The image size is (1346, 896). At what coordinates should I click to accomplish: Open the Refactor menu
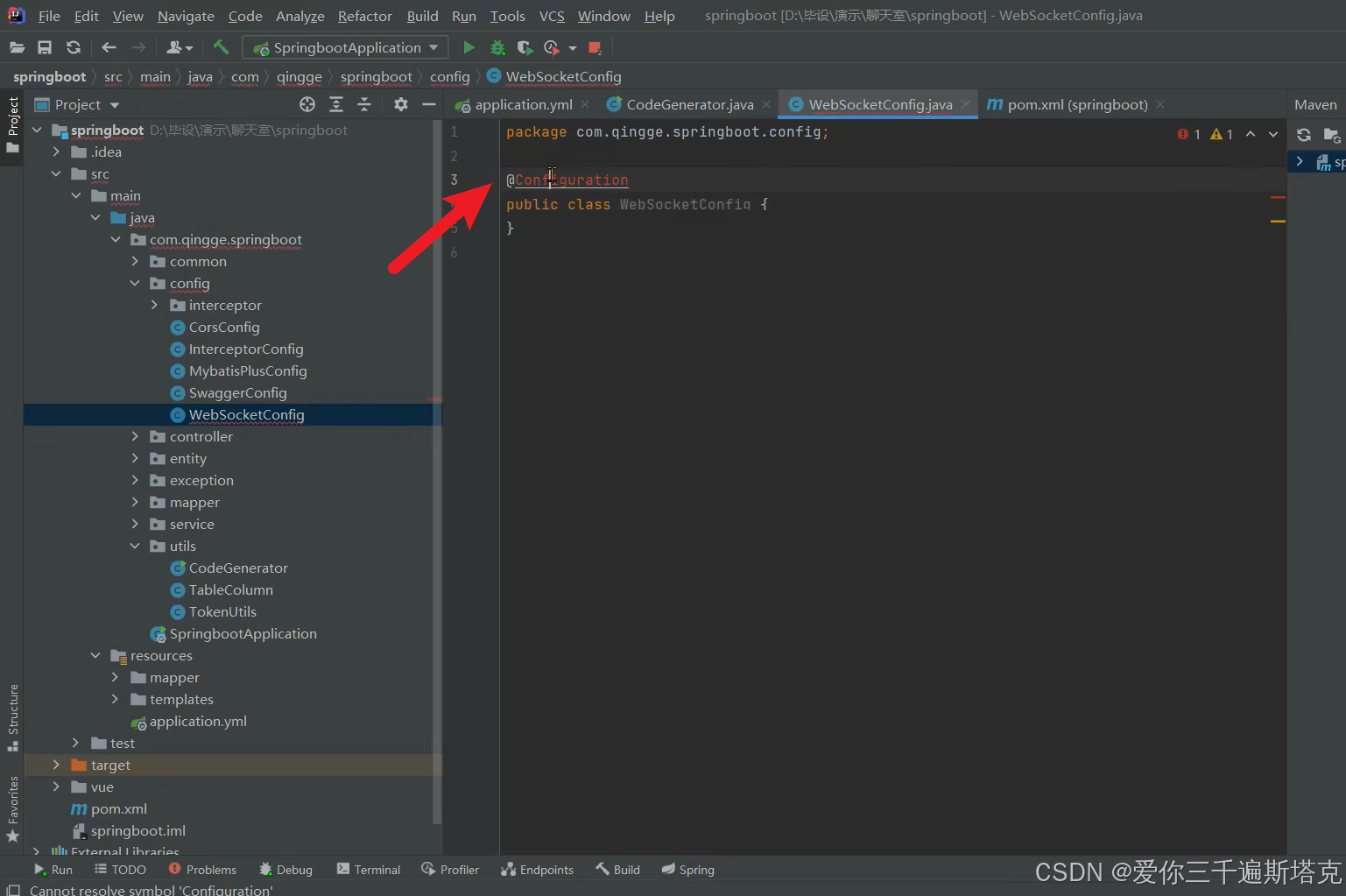point(364,16)
